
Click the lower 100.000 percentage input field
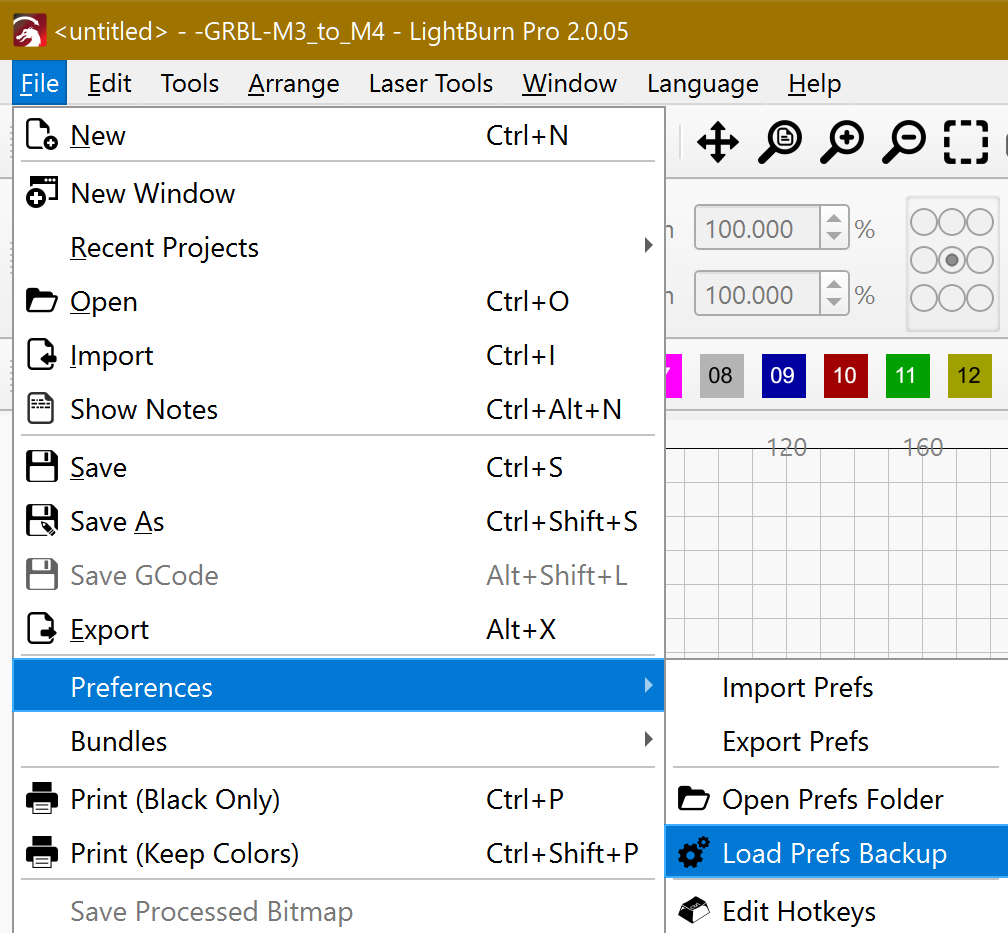pyautogui.click(x=756, y=295)
